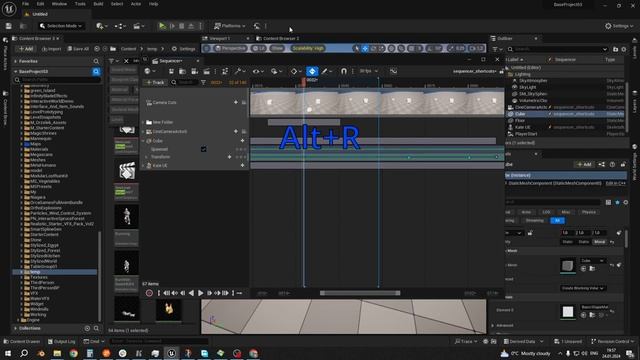Toggle the highlighted auto-key button in Sequencer
The height and width of the screenshot is (360, 640).
[x=312, y=71]
